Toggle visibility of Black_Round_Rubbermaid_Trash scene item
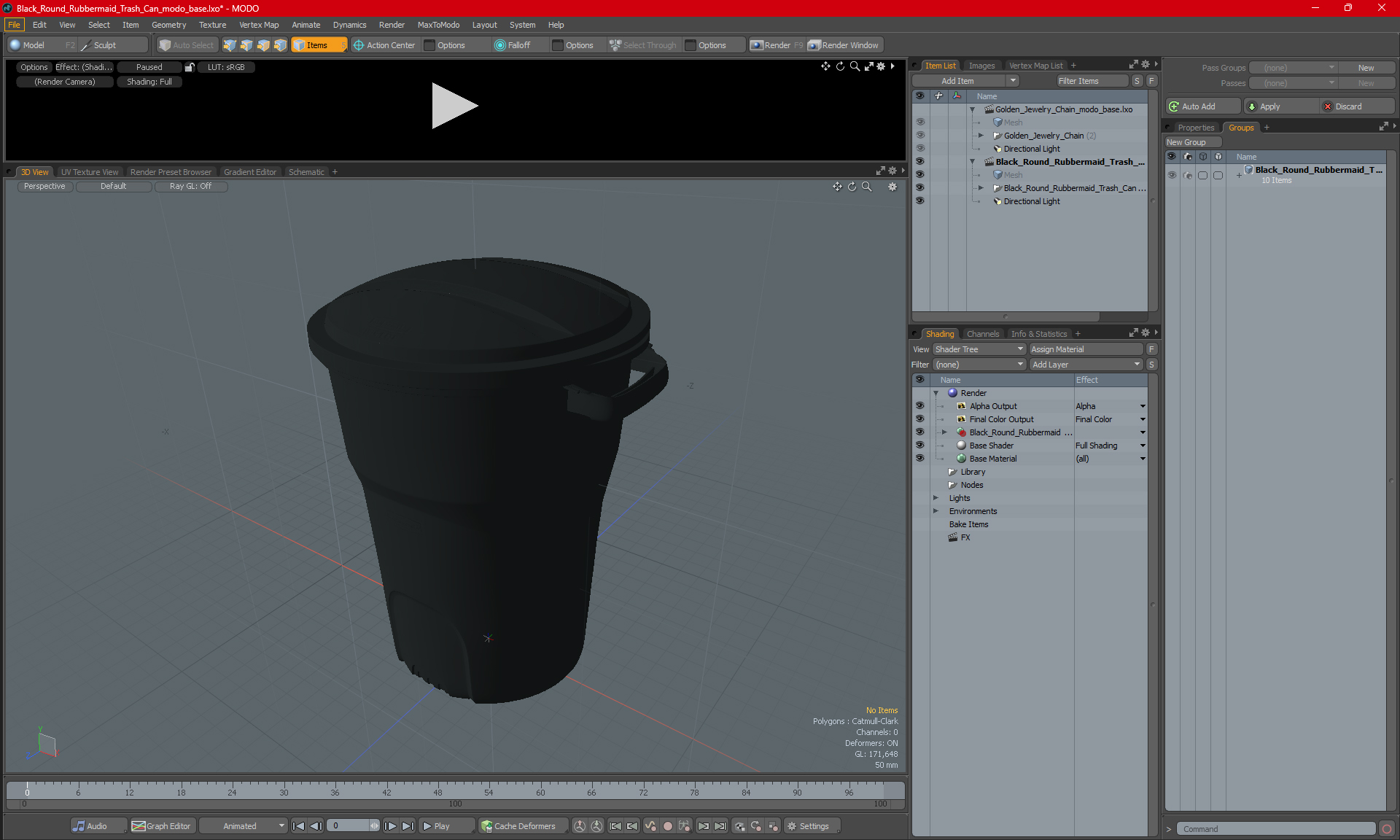Viewport: 1400px width, 840px height. [920, 162]
